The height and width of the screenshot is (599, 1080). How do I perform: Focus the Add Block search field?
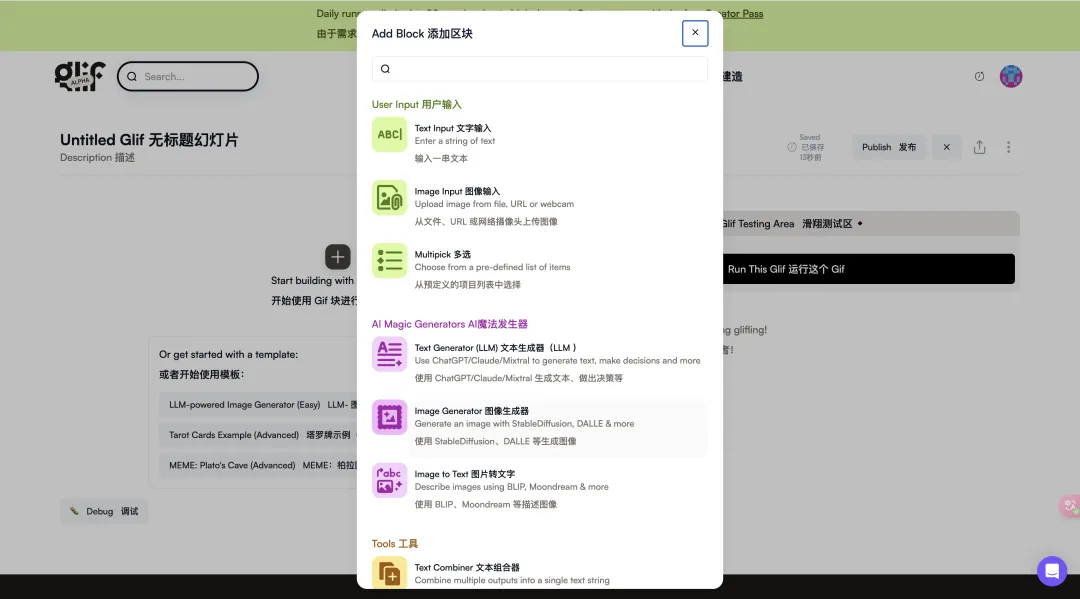point(539,69)
